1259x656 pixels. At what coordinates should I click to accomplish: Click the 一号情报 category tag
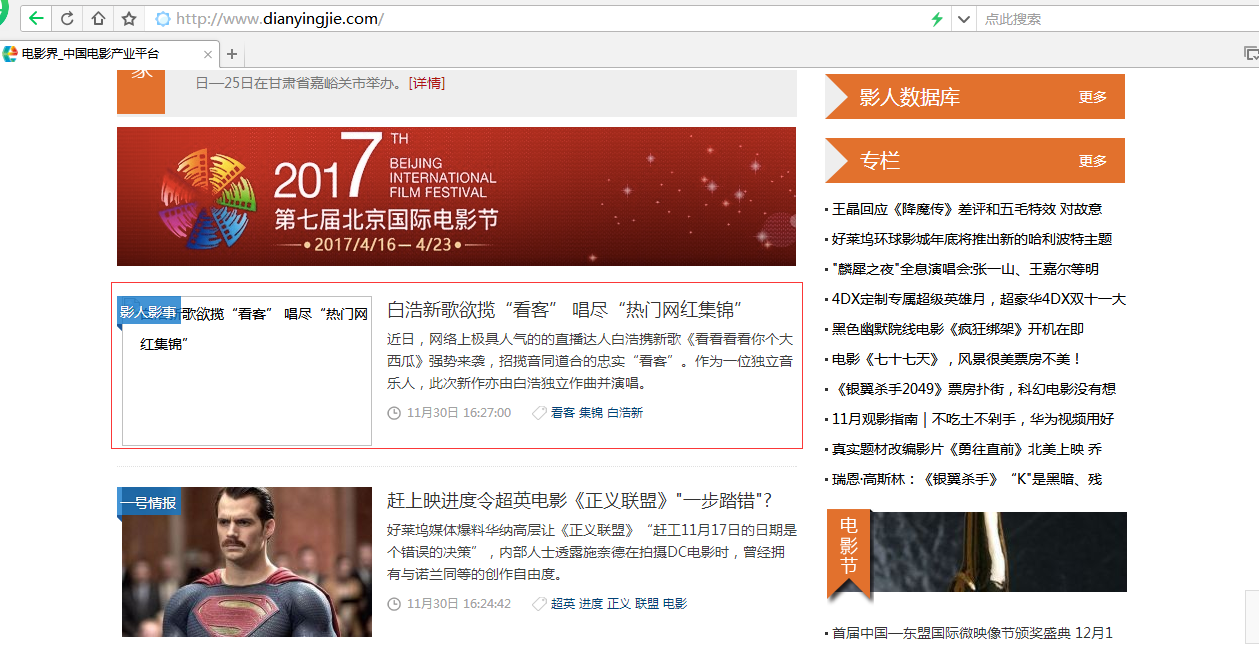(148, 502)
